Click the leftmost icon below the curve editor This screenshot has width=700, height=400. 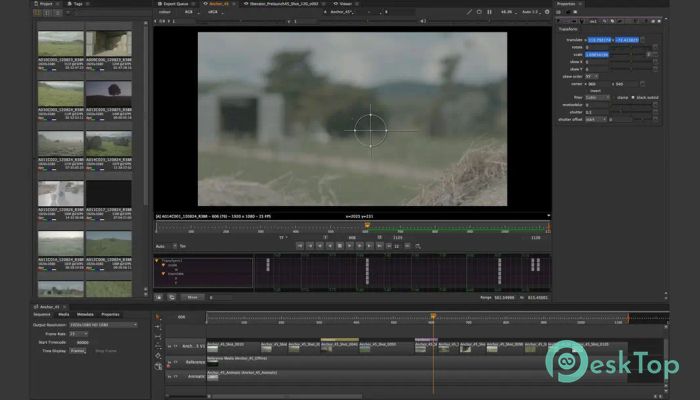pyautogui.click(x=159, y=297)
